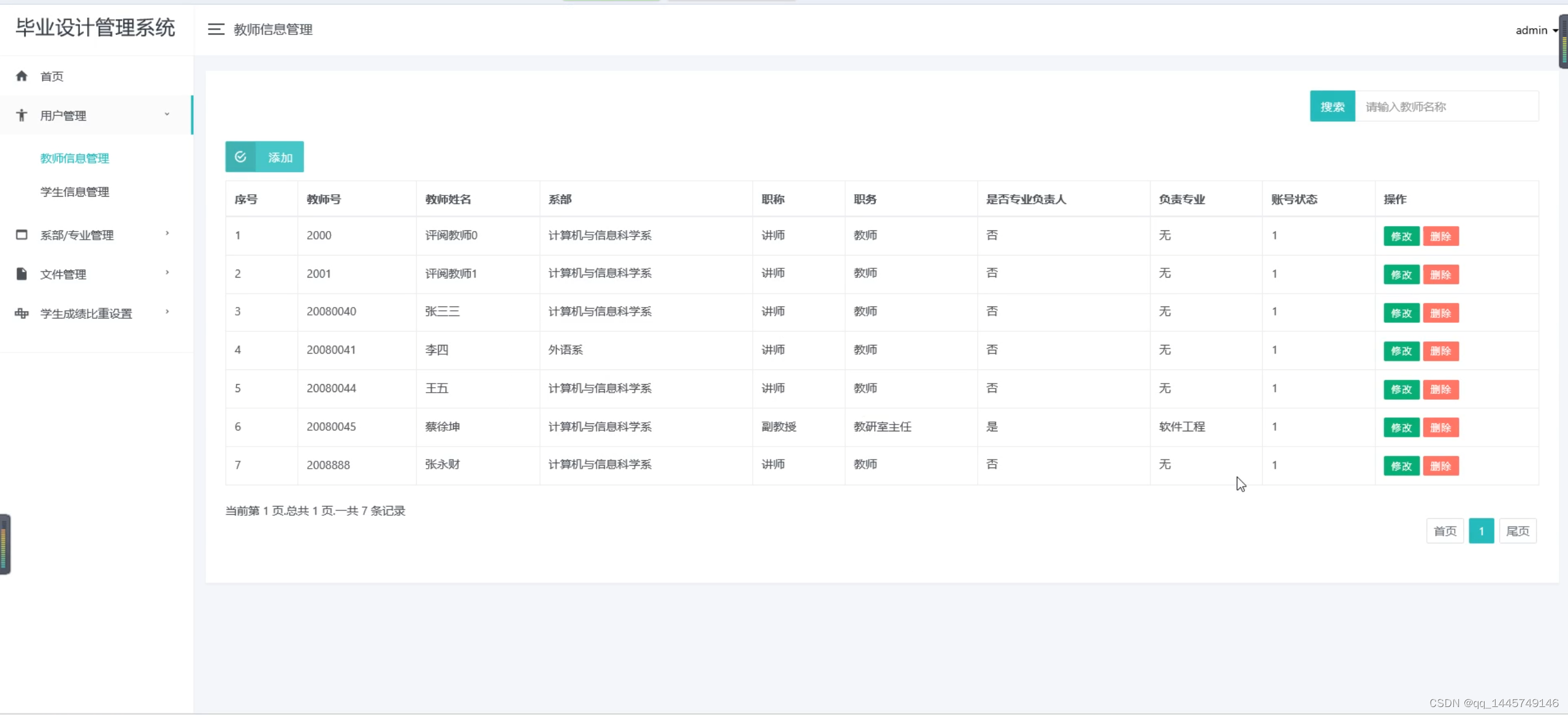This screenshot has width=1568, height=715.
Task: Click the scale icon beside 学生成绩比重设置
Action: point(21,313)
